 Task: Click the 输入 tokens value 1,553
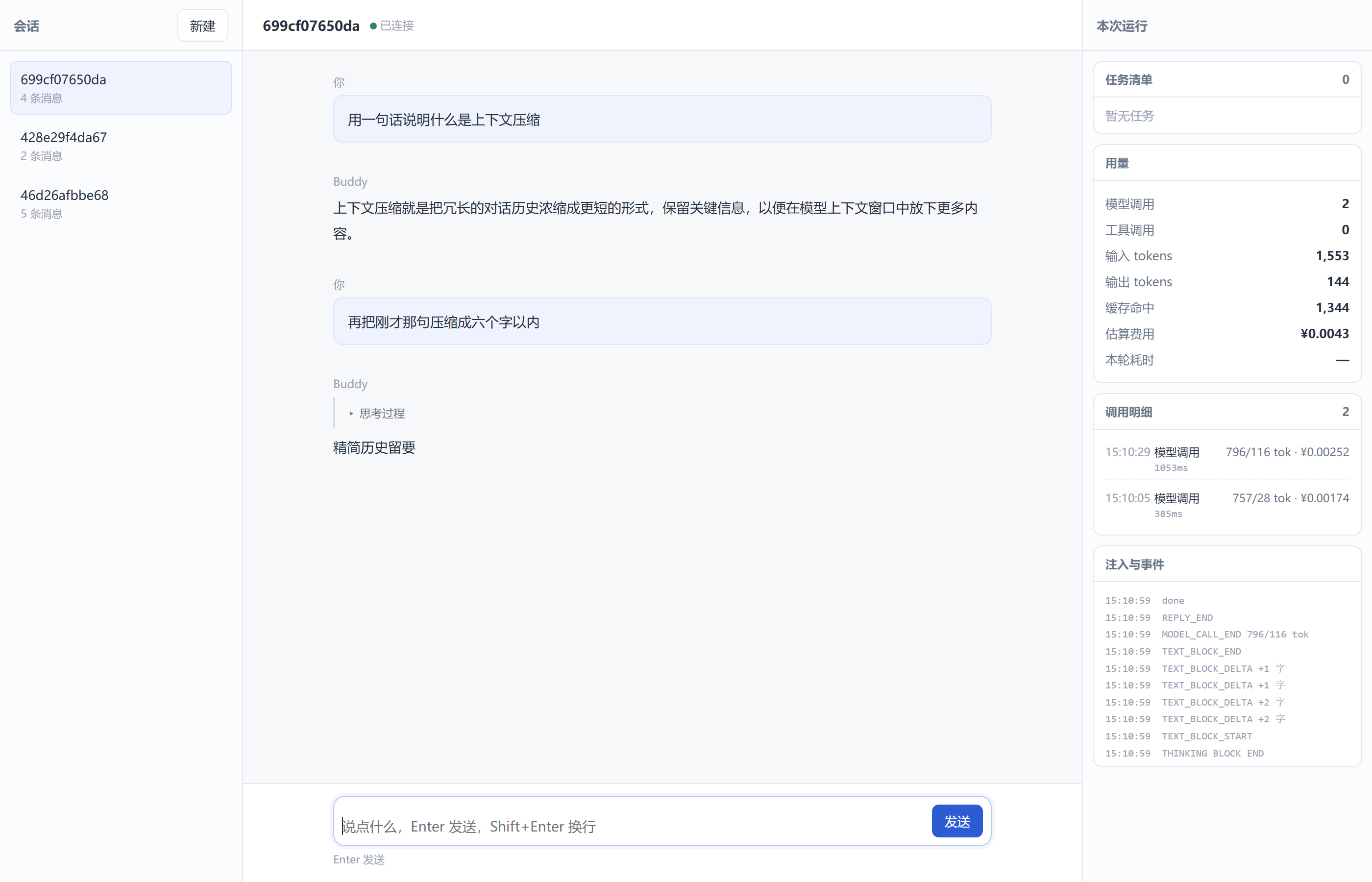pyautogui.click(x=1332, y=255)
